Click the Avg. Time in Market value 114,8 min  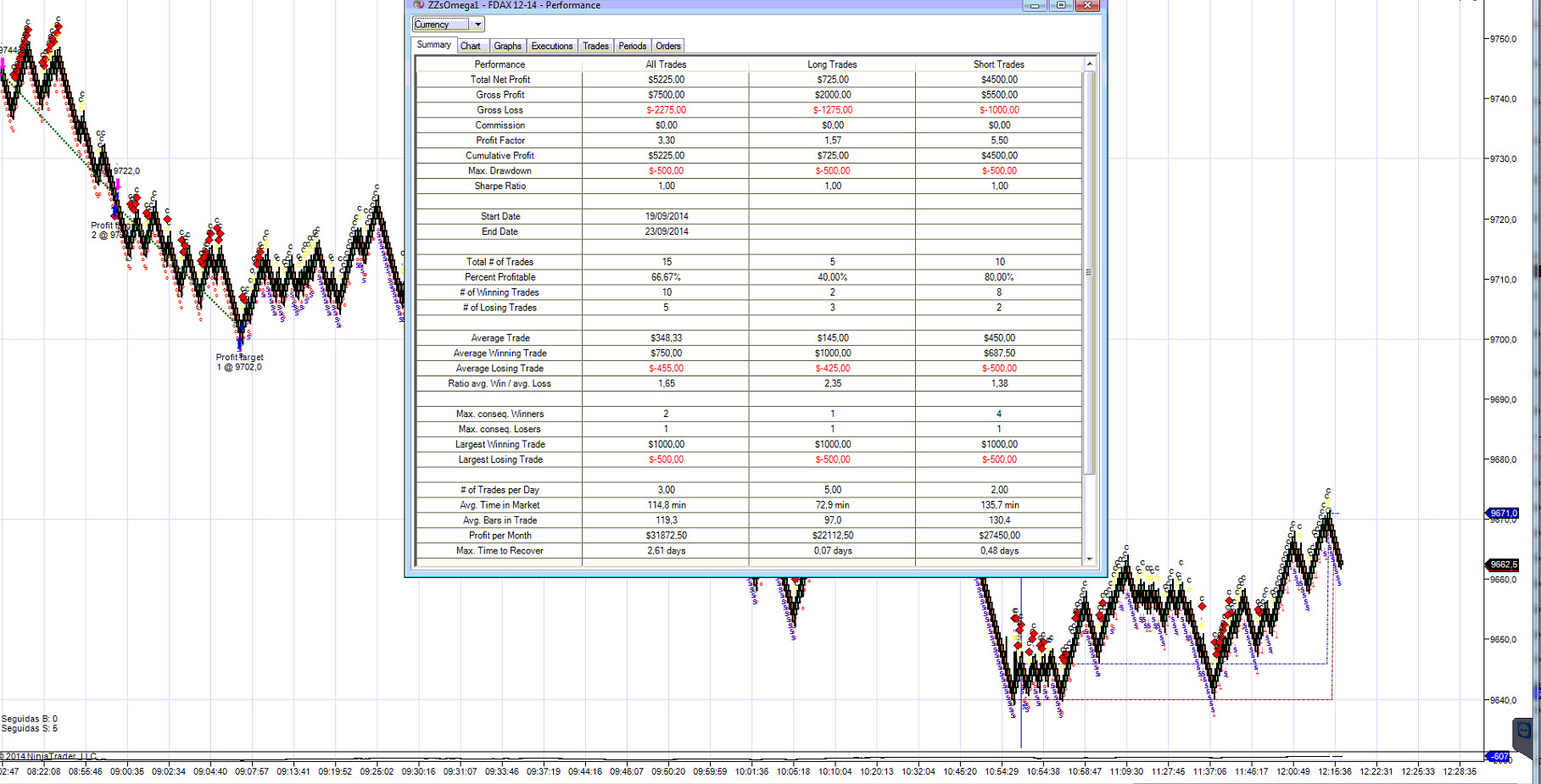tap(666, 506)
